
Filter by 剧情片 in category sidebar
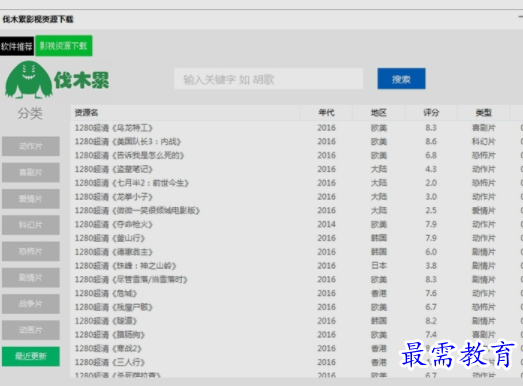(31, 278)
